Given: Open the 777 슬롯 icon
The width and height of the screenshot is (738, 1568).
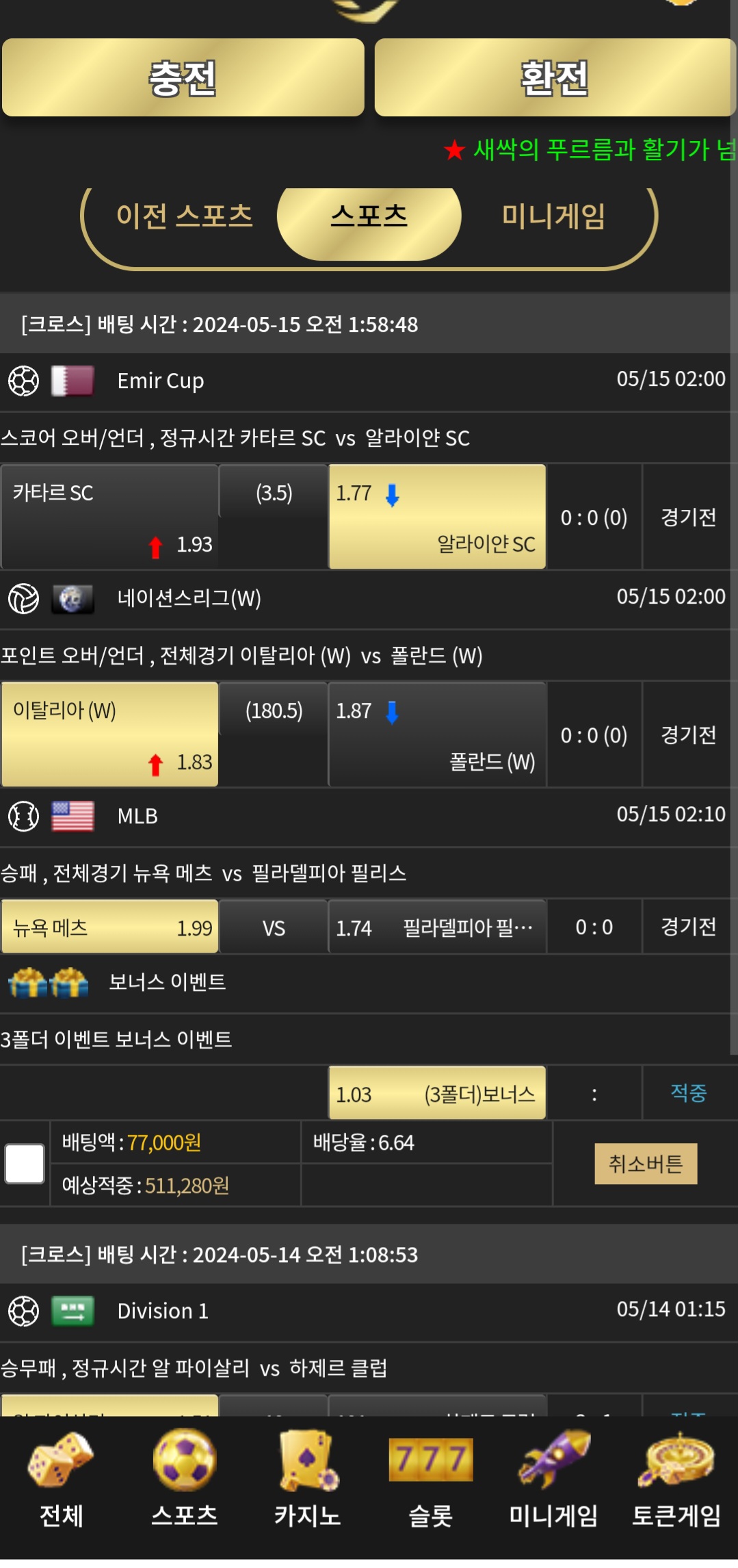Looking at the screenshot, I should (431, 1459).
